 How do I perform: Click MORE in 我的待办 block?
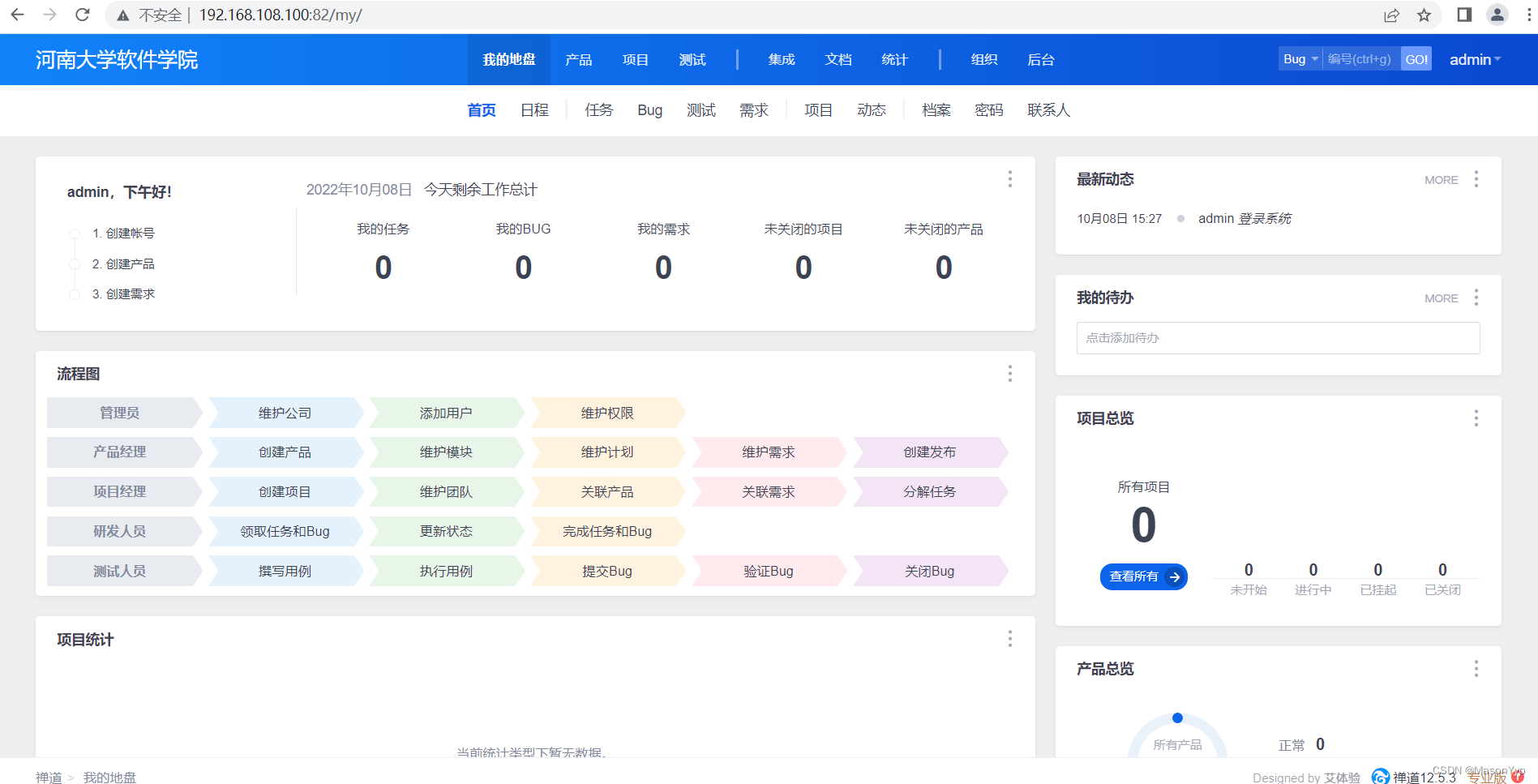click(1442, 298)
